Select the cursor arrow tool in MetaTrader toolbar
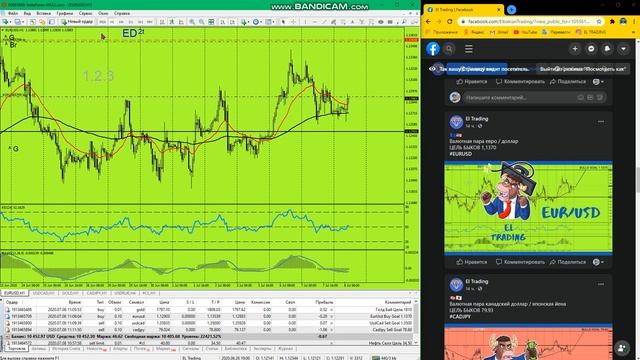The image size is (640, 360). (x=283, y=22)
